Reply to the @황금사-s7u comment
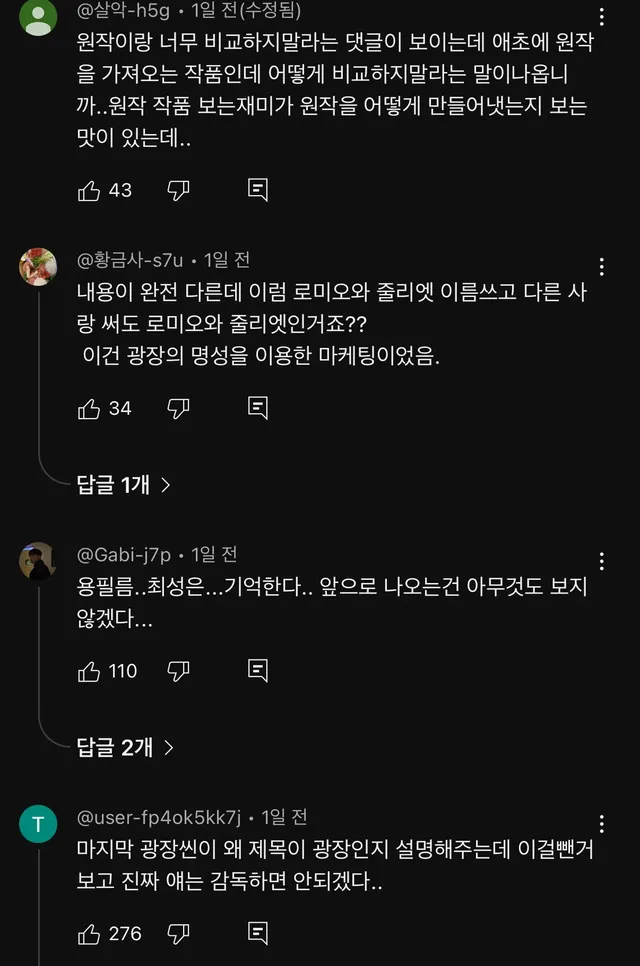 click(x=257, y=408)
